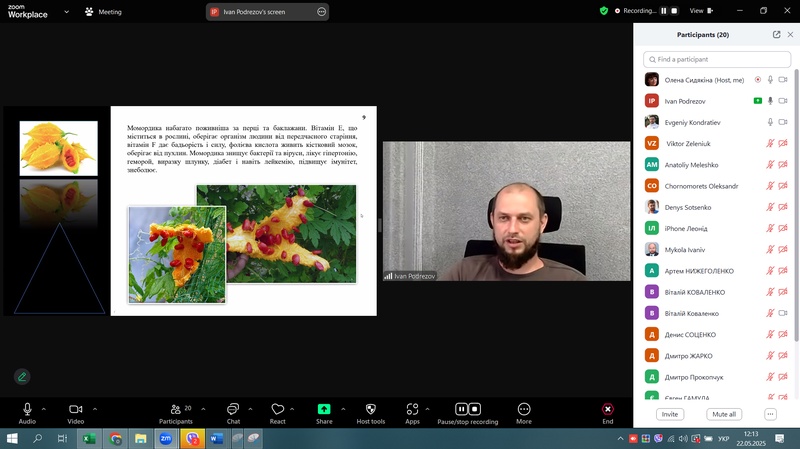Click the Invite button

click(x=670, y=414)
